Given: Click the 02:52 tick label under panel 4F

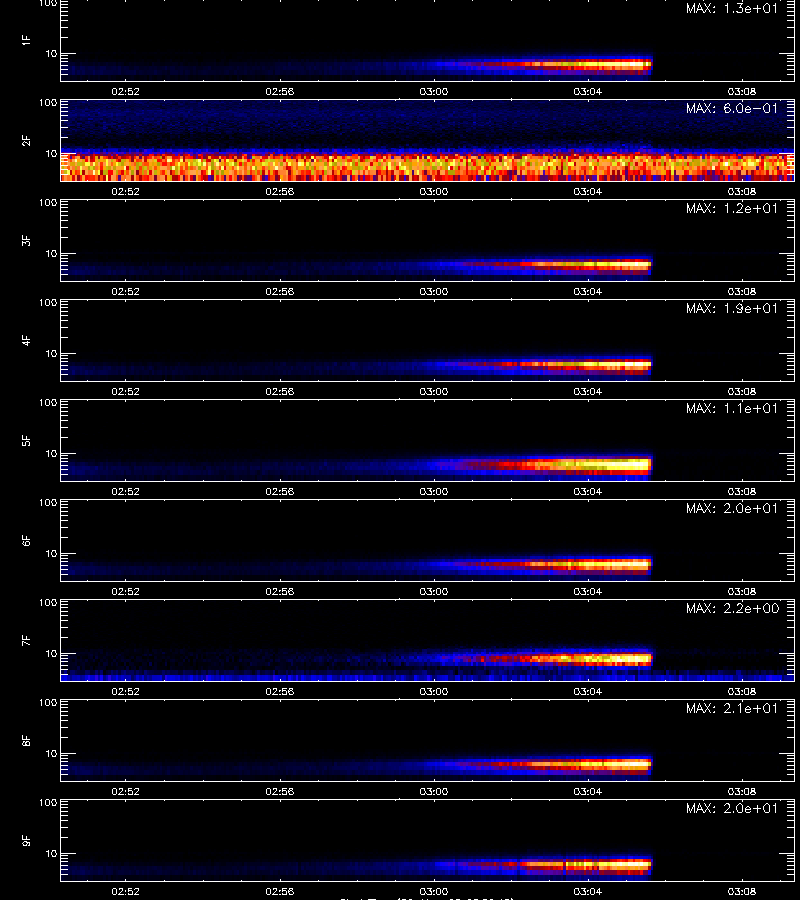Looking at the screenshot, I should click(126, 391).
